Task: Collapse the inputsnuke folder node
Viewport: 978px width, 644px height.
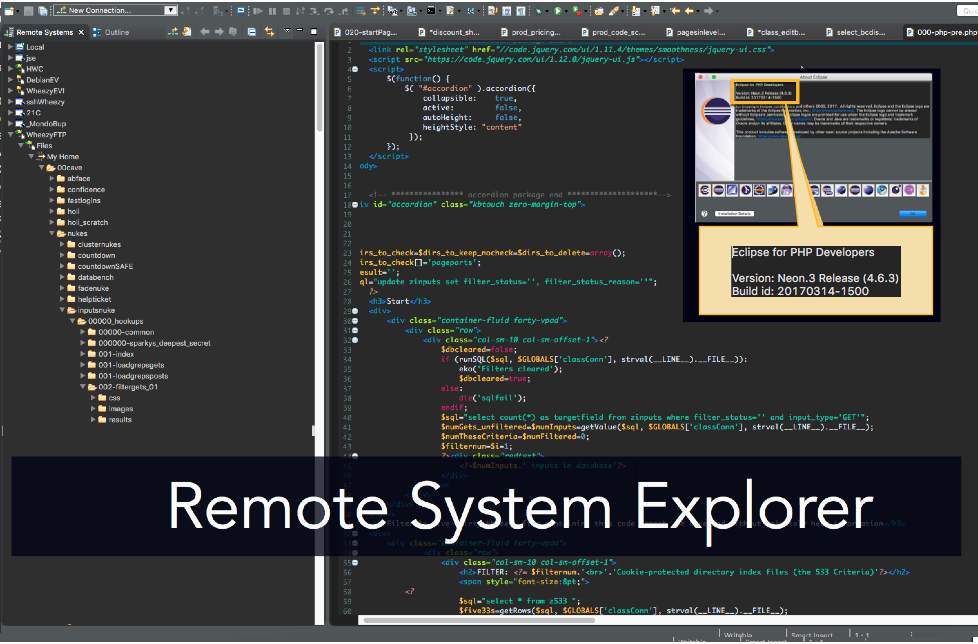Action: coord(62,310)
